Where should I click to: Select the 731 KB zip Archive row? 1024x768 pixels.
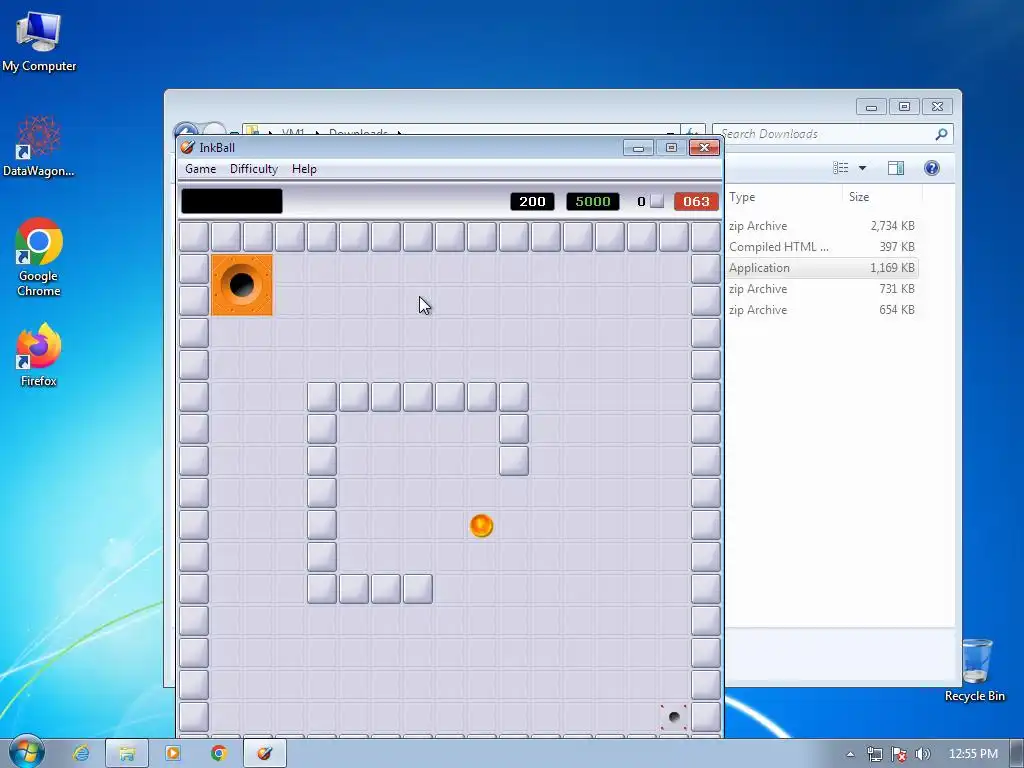[822, 289]
